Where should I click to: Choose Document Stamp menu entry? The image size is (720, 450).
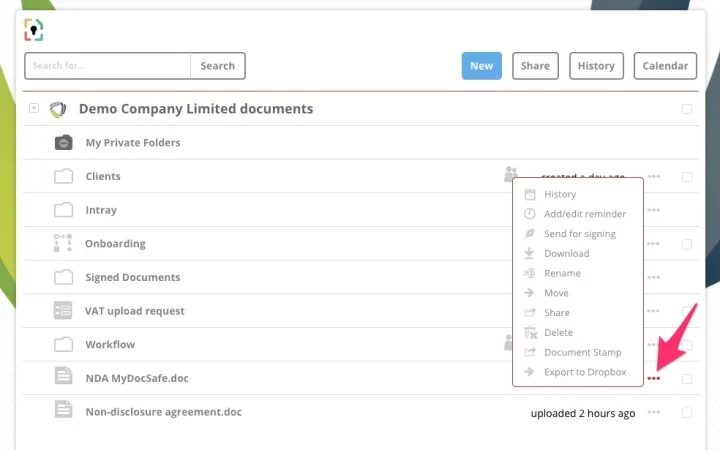[583, 352]
